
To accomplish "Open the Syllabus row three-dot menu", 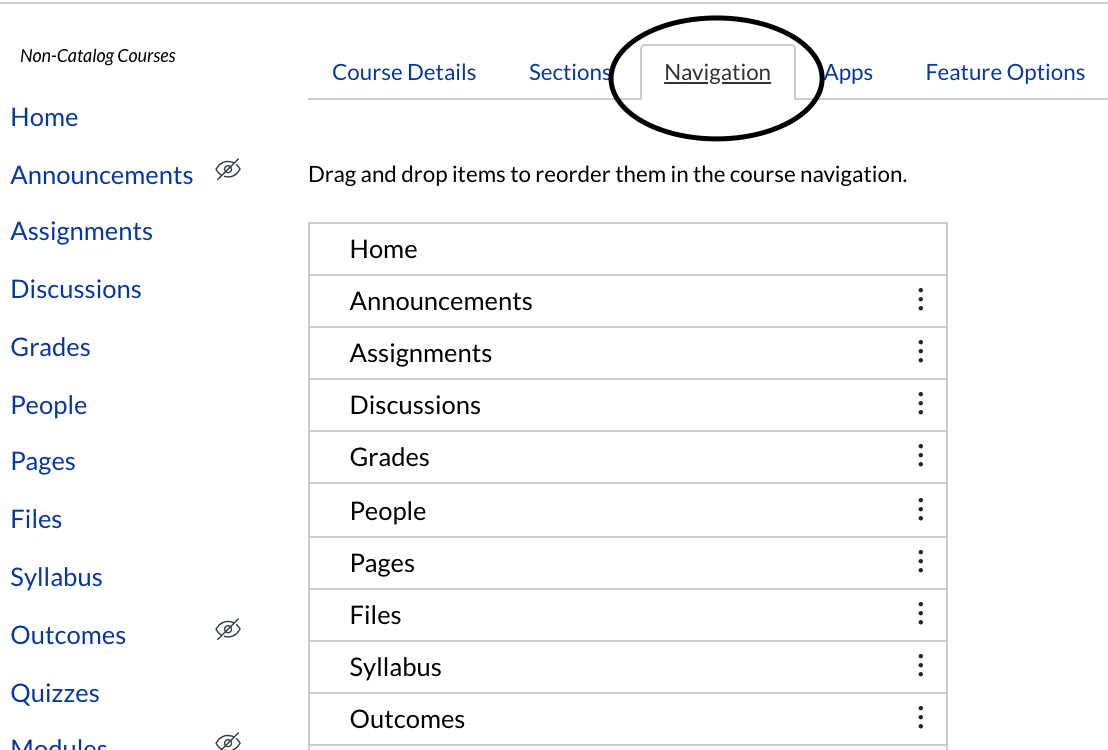I will (x=920, y=666).
